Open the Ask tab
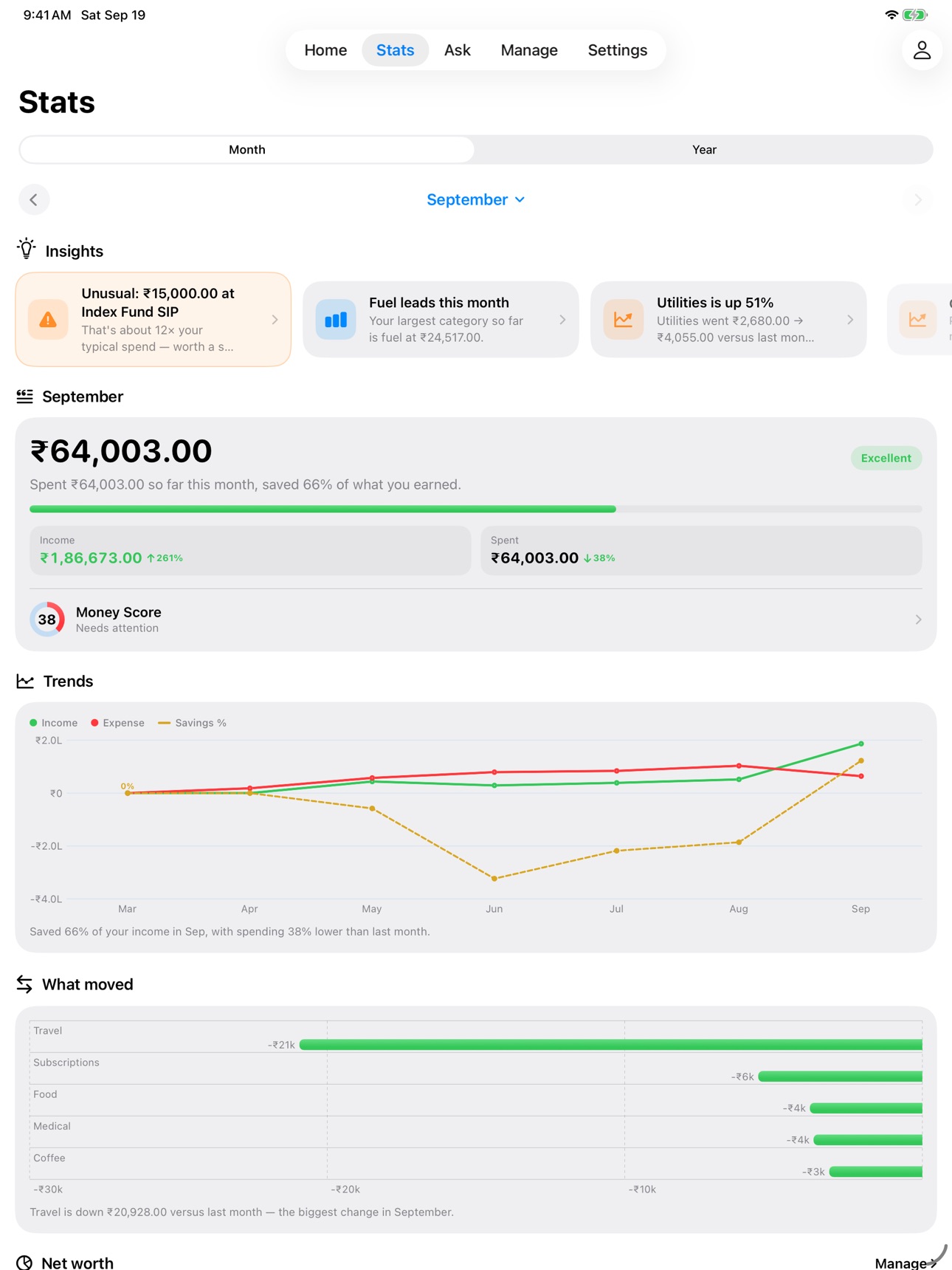 click(x=458, y=50)
